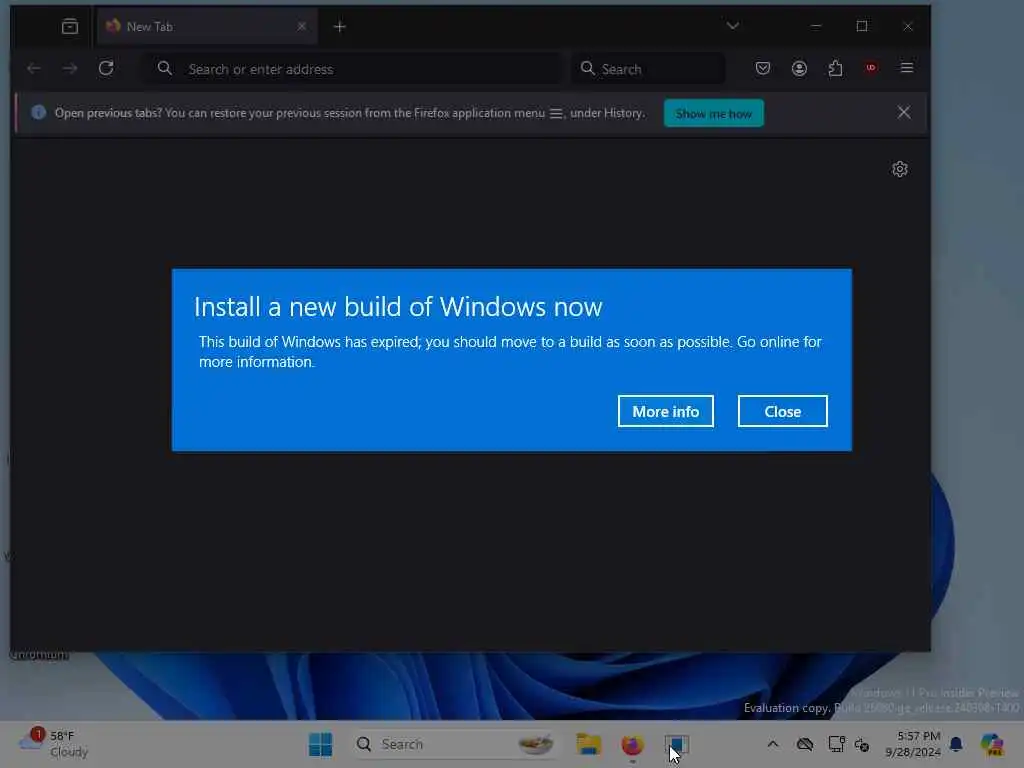
Task: Click the tray icon left of clock
Action: (x=862, y=744)
